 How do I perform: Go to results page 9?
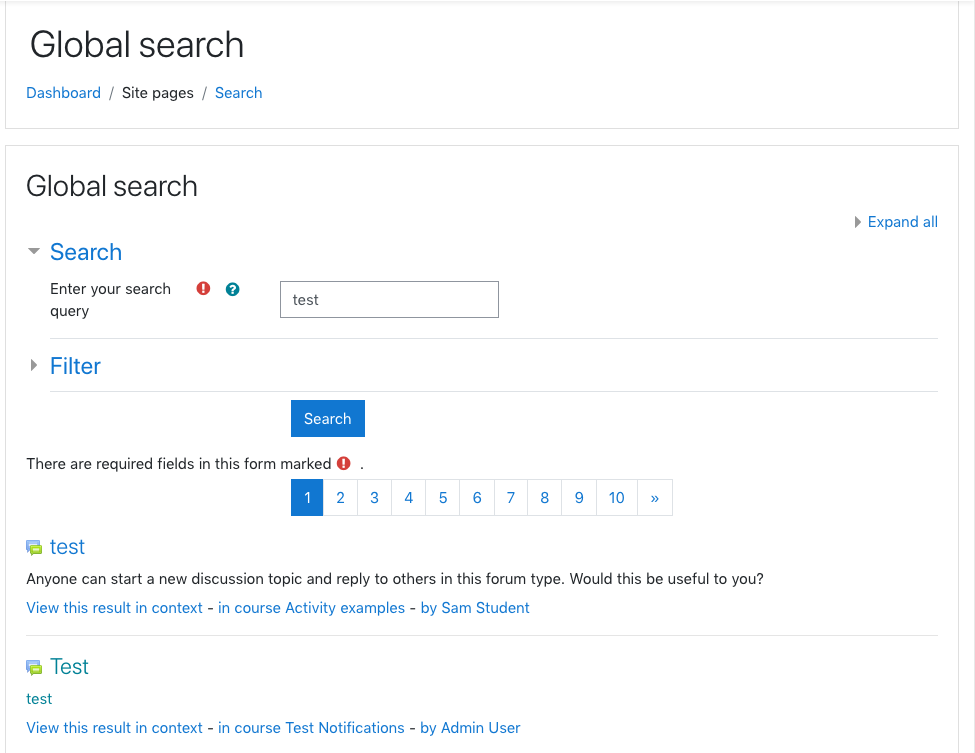[579, 497]
